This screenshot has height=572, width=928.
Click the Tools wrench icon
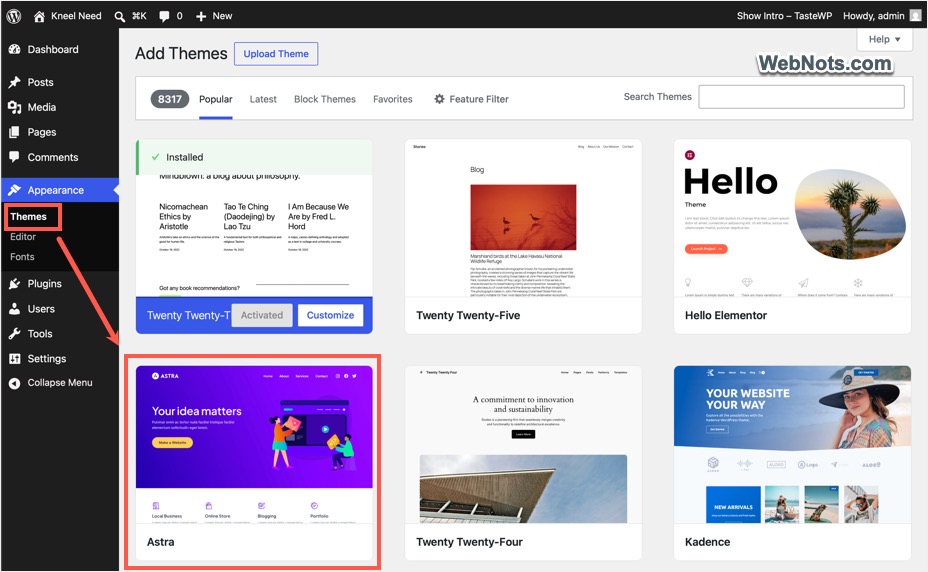15,333
